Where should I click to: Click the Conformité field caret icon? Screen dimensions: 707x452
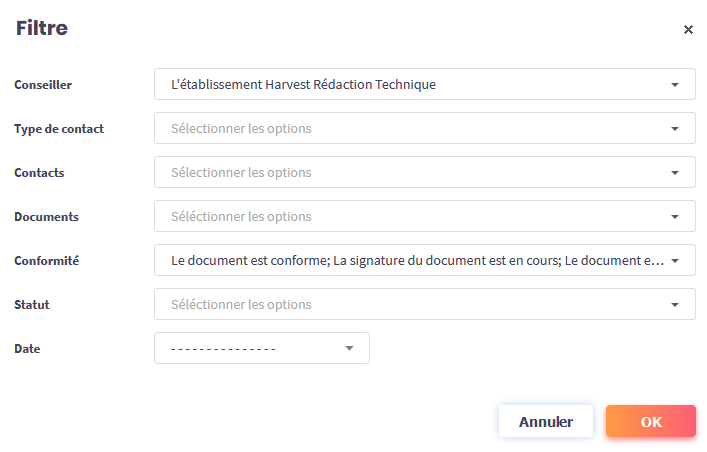[675, 261]
